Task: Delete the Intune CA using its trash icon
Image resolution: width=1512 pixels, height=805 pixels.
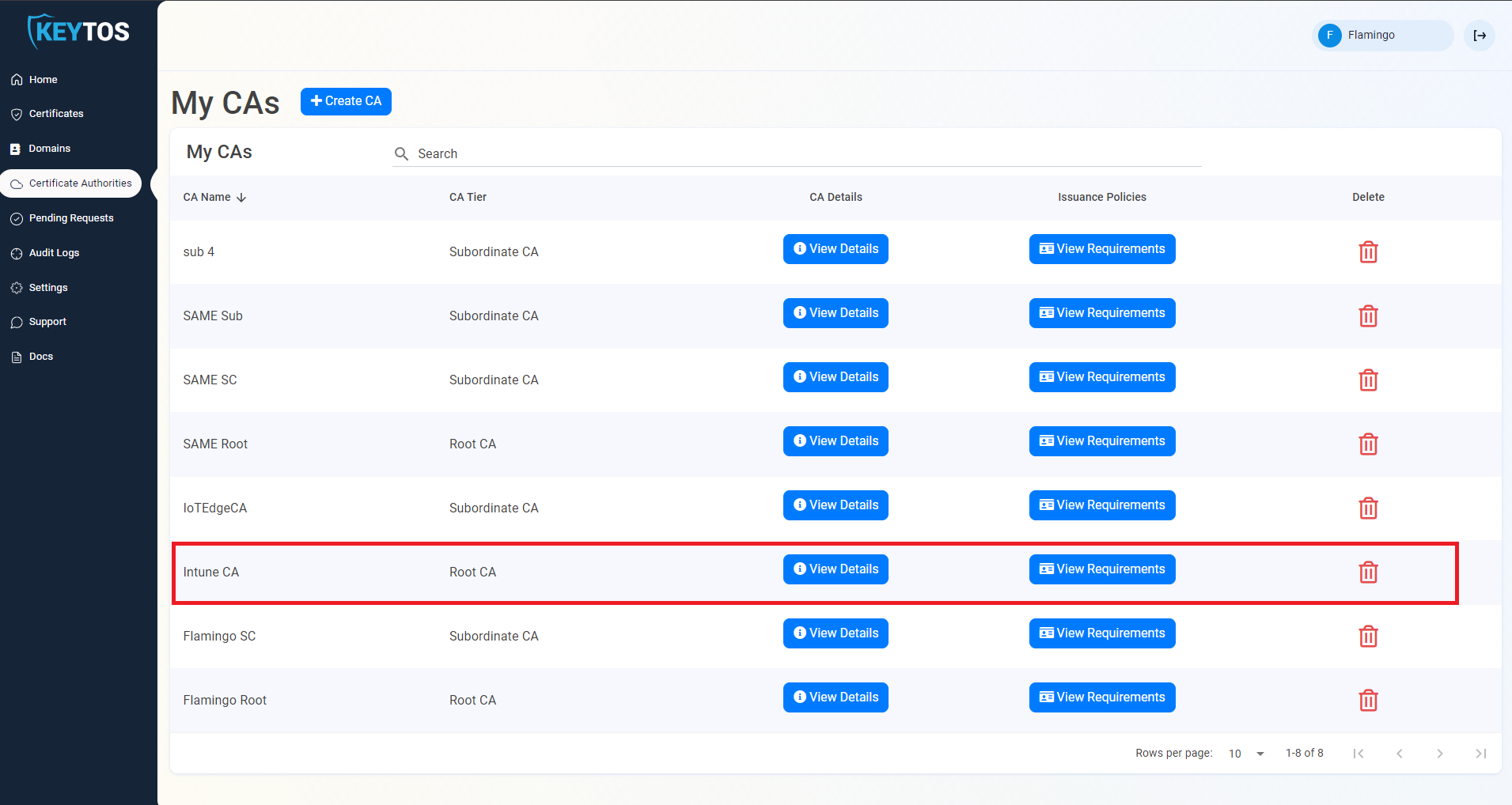Action: tap(1368, 572)
